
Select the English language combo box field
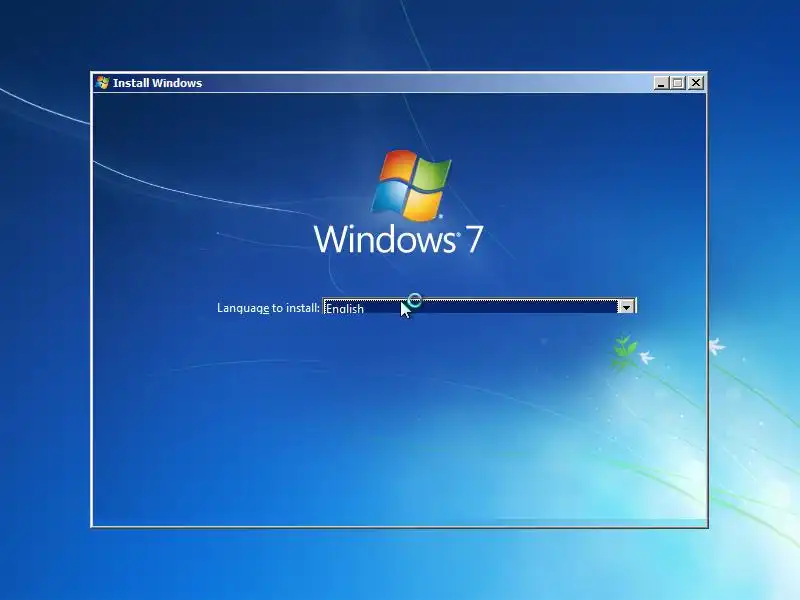click(480, 307)
